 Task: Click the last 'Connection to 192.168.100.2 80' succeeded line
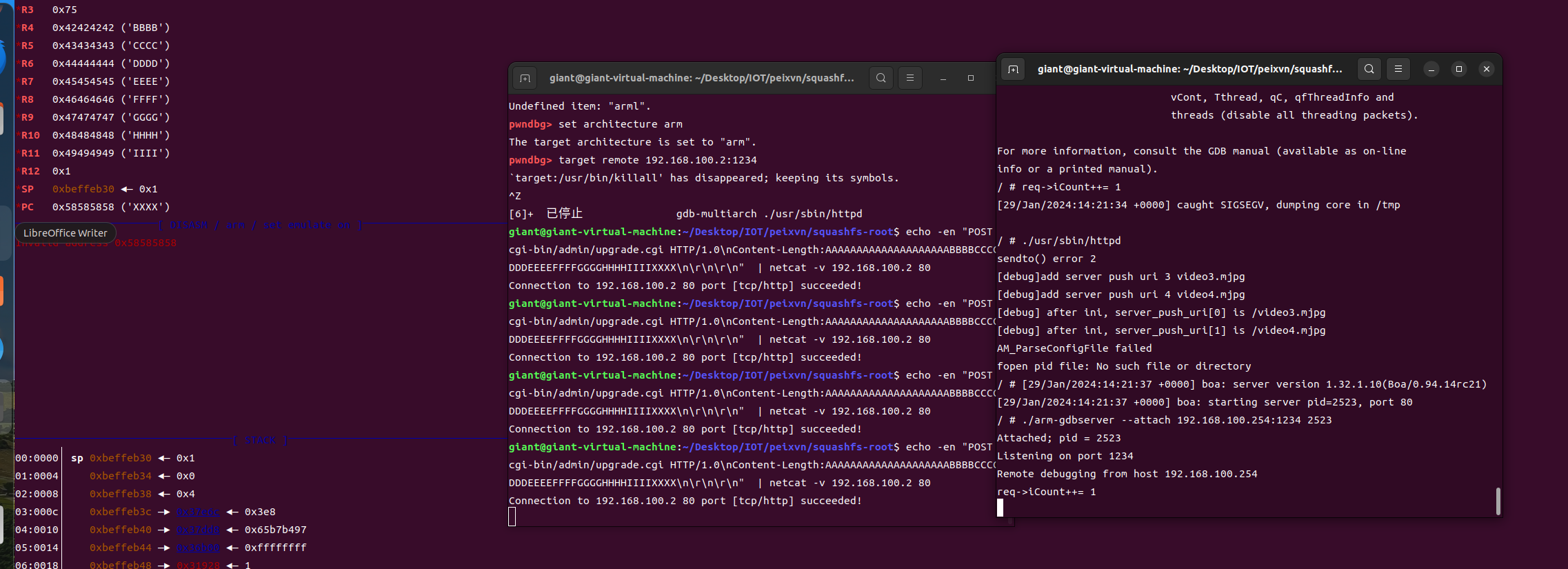click(x=685, y=501)
